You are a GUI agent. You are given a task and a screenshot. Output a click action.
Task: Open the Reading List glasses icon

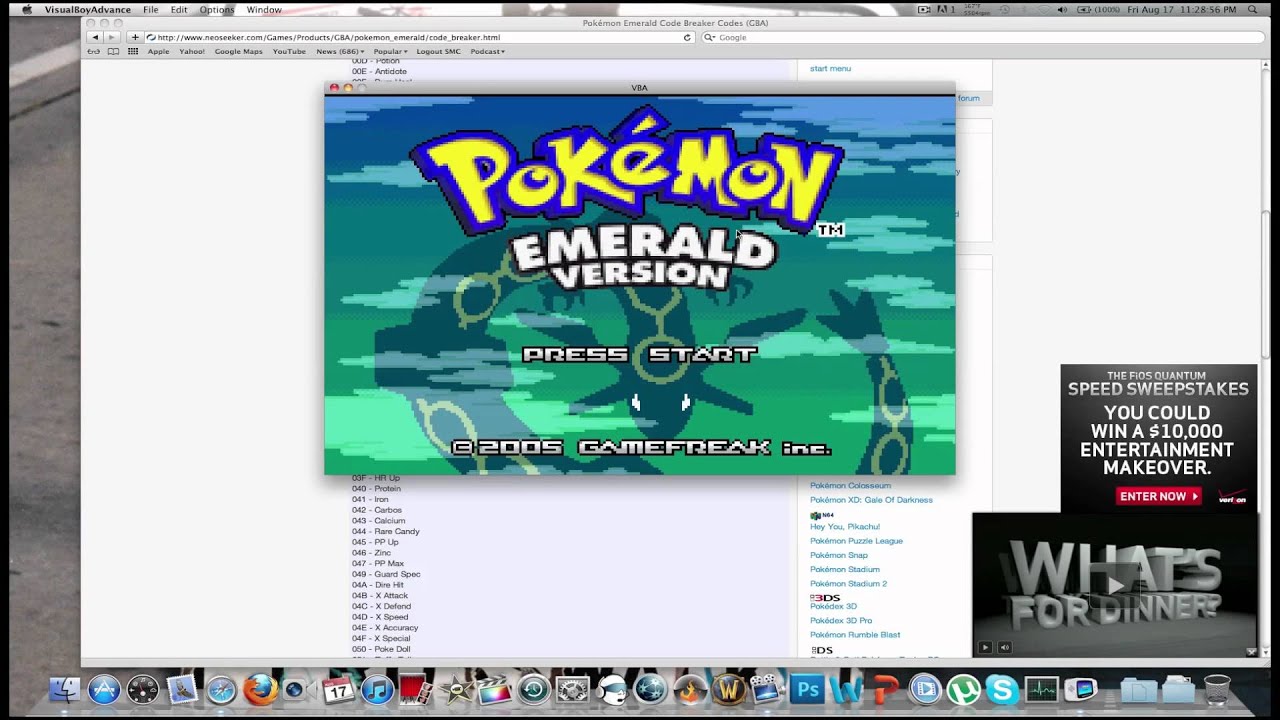(94, 51)
